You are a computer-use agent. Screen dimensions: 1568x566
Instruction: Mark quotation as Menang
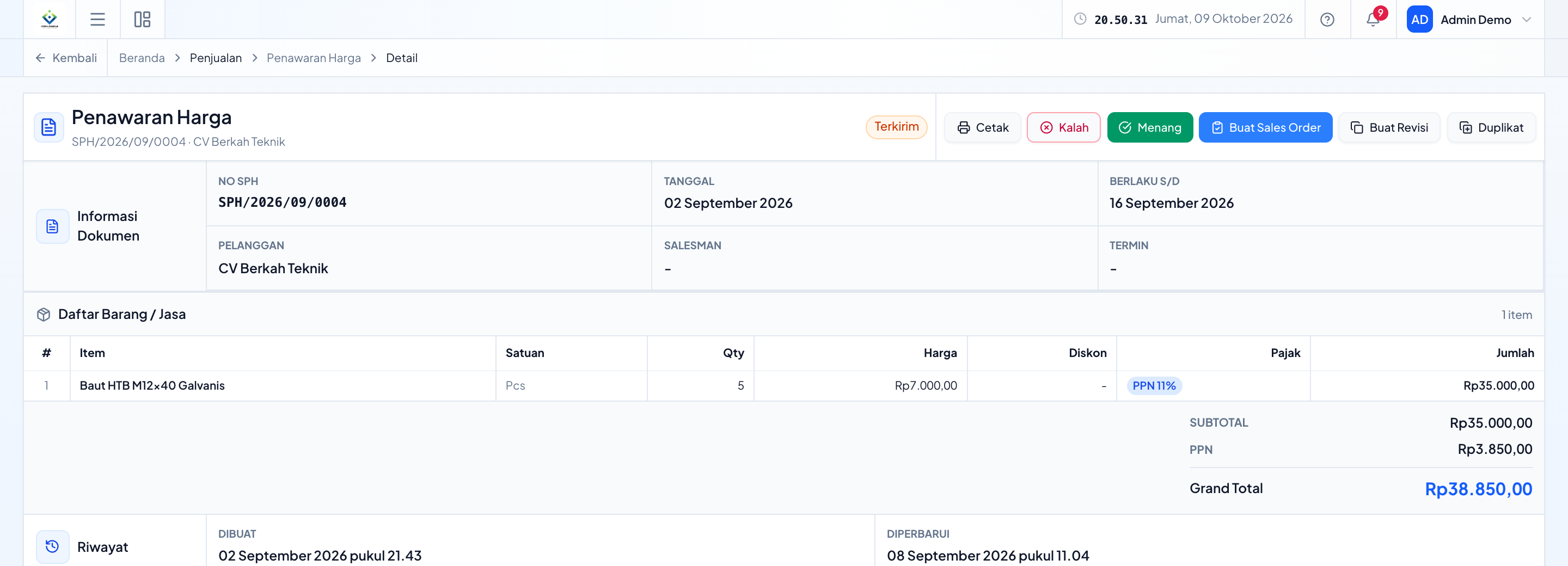point(1149,127)
